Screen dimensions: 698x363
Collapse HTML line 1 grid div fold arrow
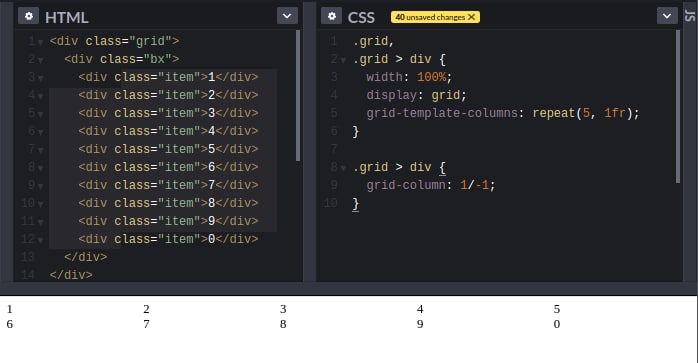pyautogui.click(x=41, y=42)
